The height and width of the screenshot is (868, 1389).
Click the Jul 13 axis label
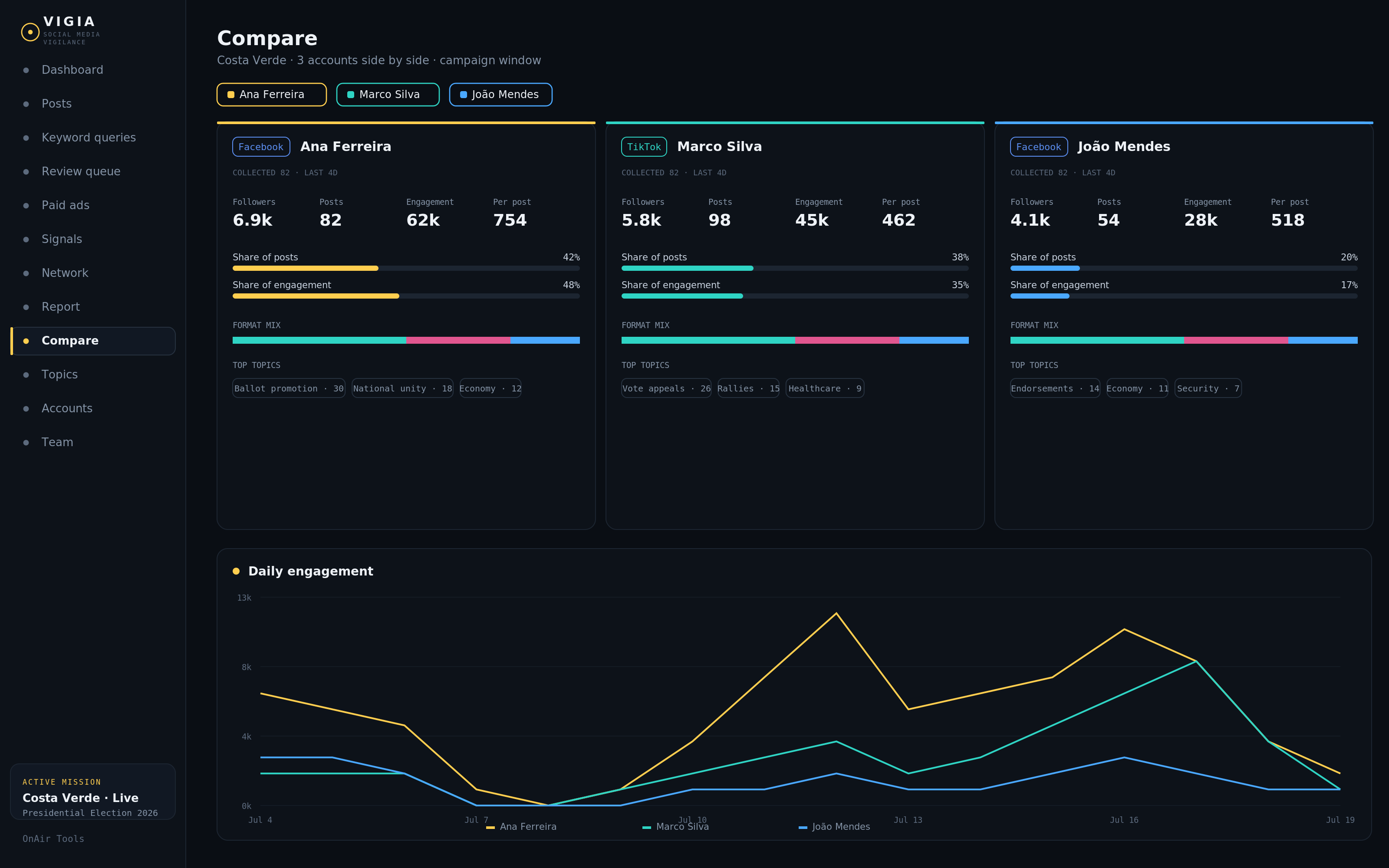(908, 820)
